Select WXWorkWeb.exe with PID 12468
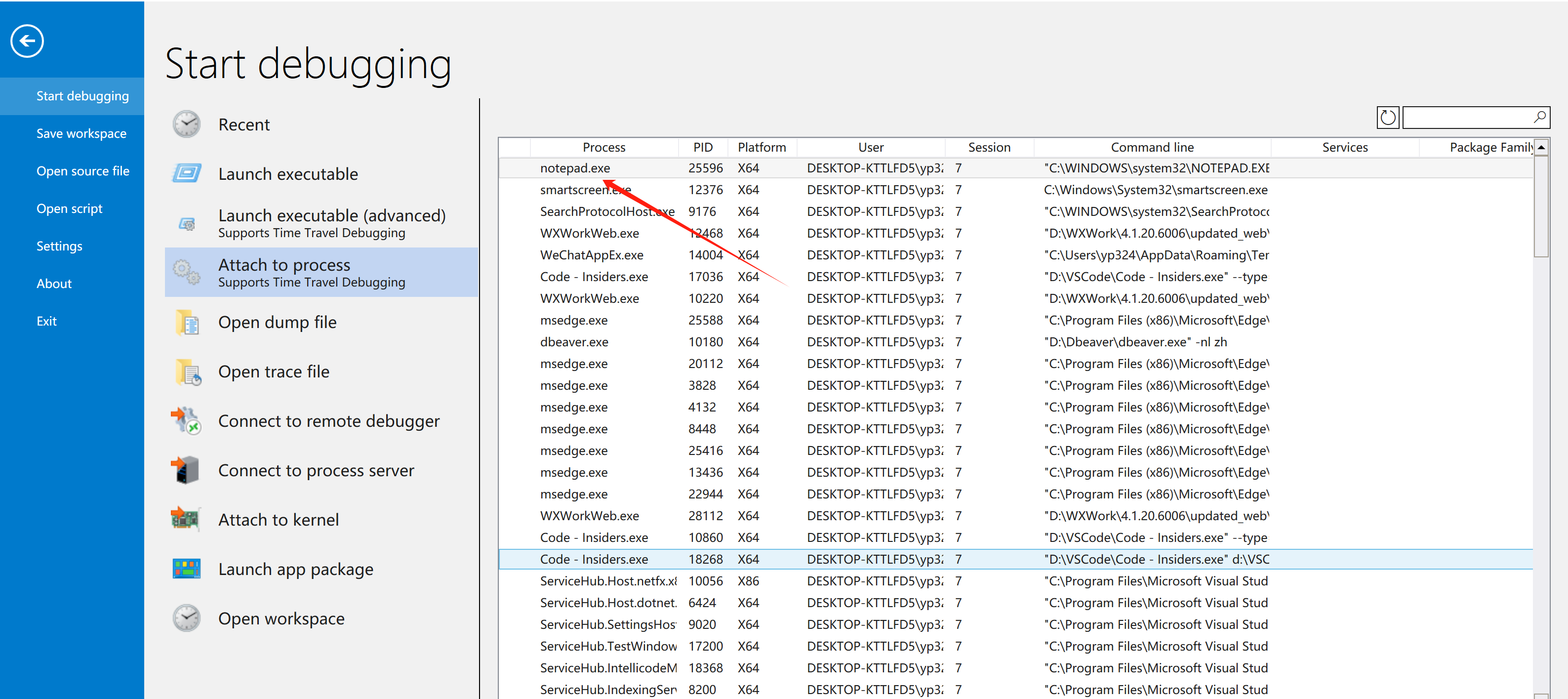The width and height of the screenshot is (1568, 699). tap(1016, 233)
